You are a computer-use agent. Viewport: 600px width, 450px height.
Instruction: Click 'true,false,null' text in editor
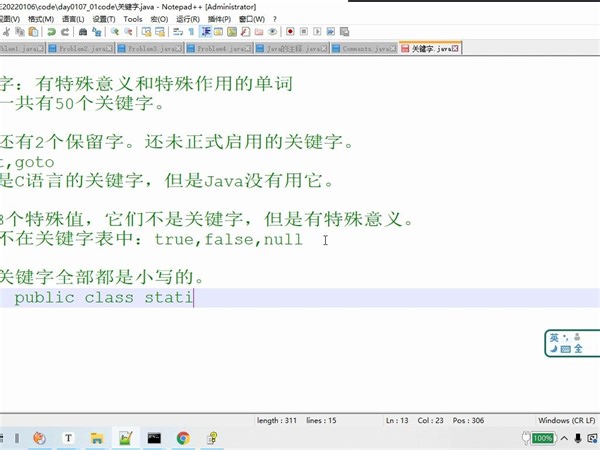[x=228, y=240]
